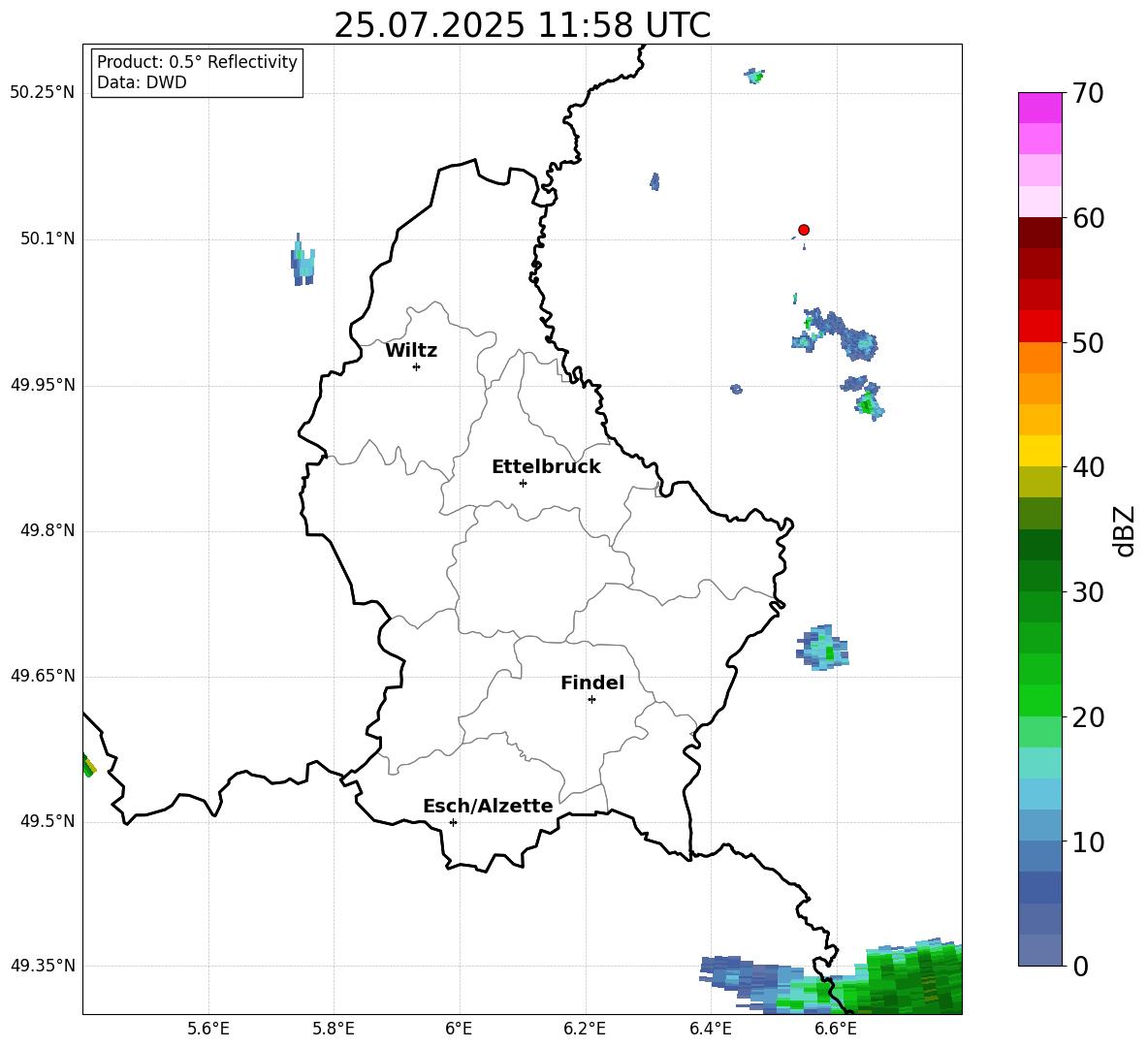Click the 50 tick on the colorbar
This screenshot has height=1048, width=1148.
1087,342
